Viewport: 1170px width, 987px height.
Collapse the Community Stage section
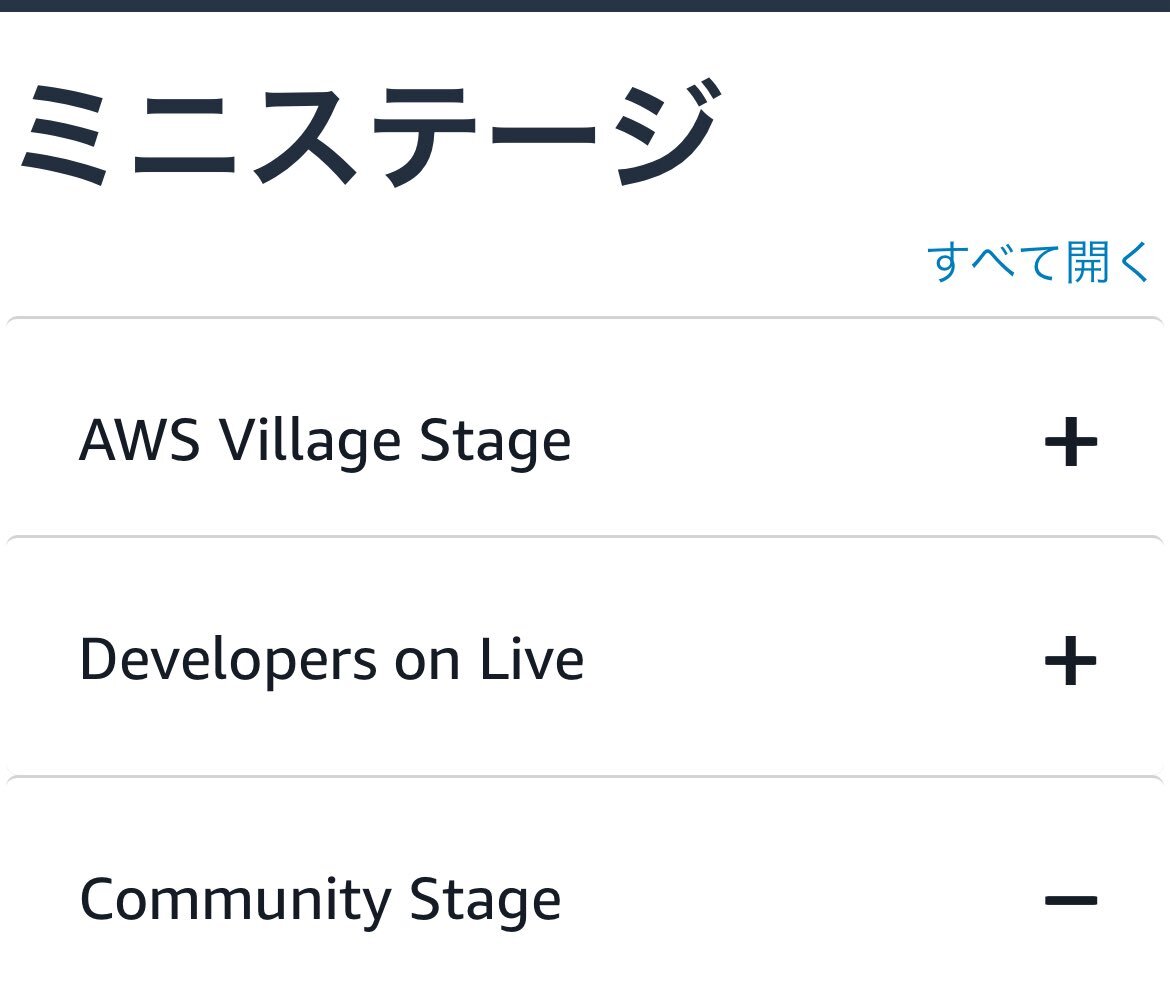click(x=584, y=900)
